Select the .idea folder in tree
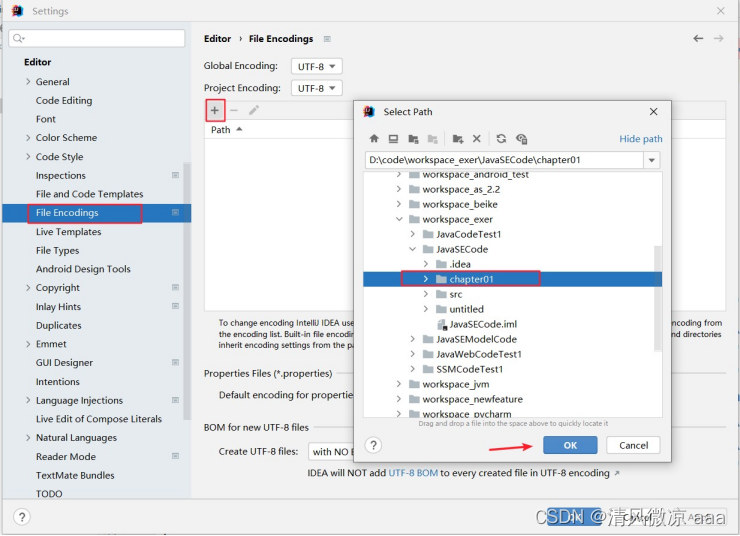740x536 pixels. click(453, 264)
